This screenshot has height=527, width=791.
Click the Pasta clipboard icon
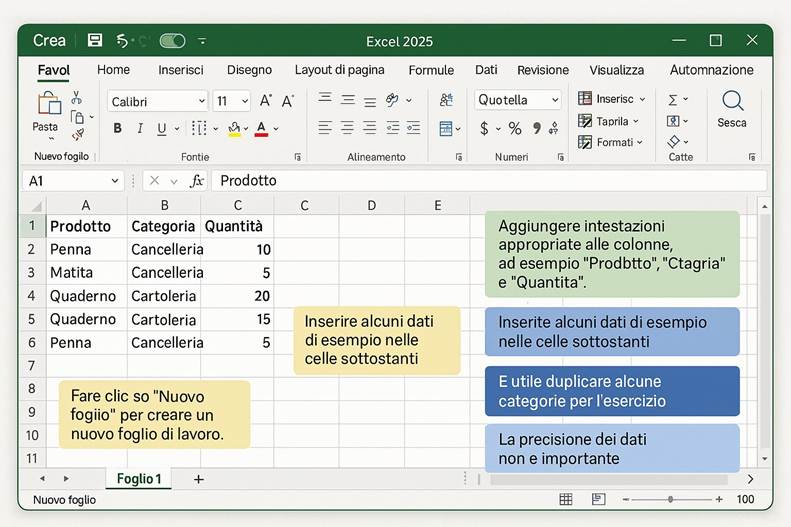pyautogui.click(x=47, y=104)
